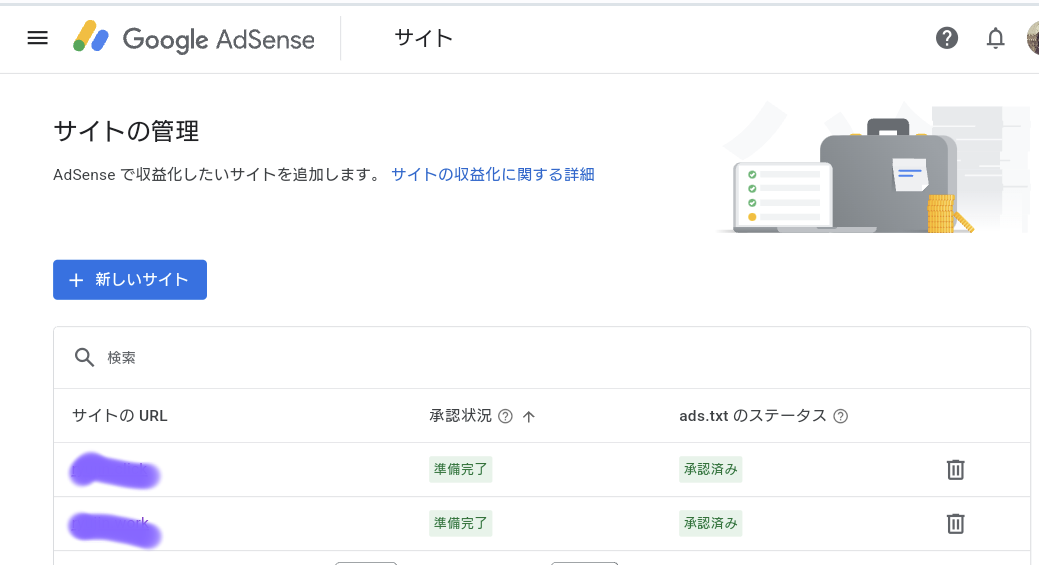Click the 新しいサイト button
The height and width of the screenshot is (565, 1039).
pyautogui.click(x=130, y=280)
